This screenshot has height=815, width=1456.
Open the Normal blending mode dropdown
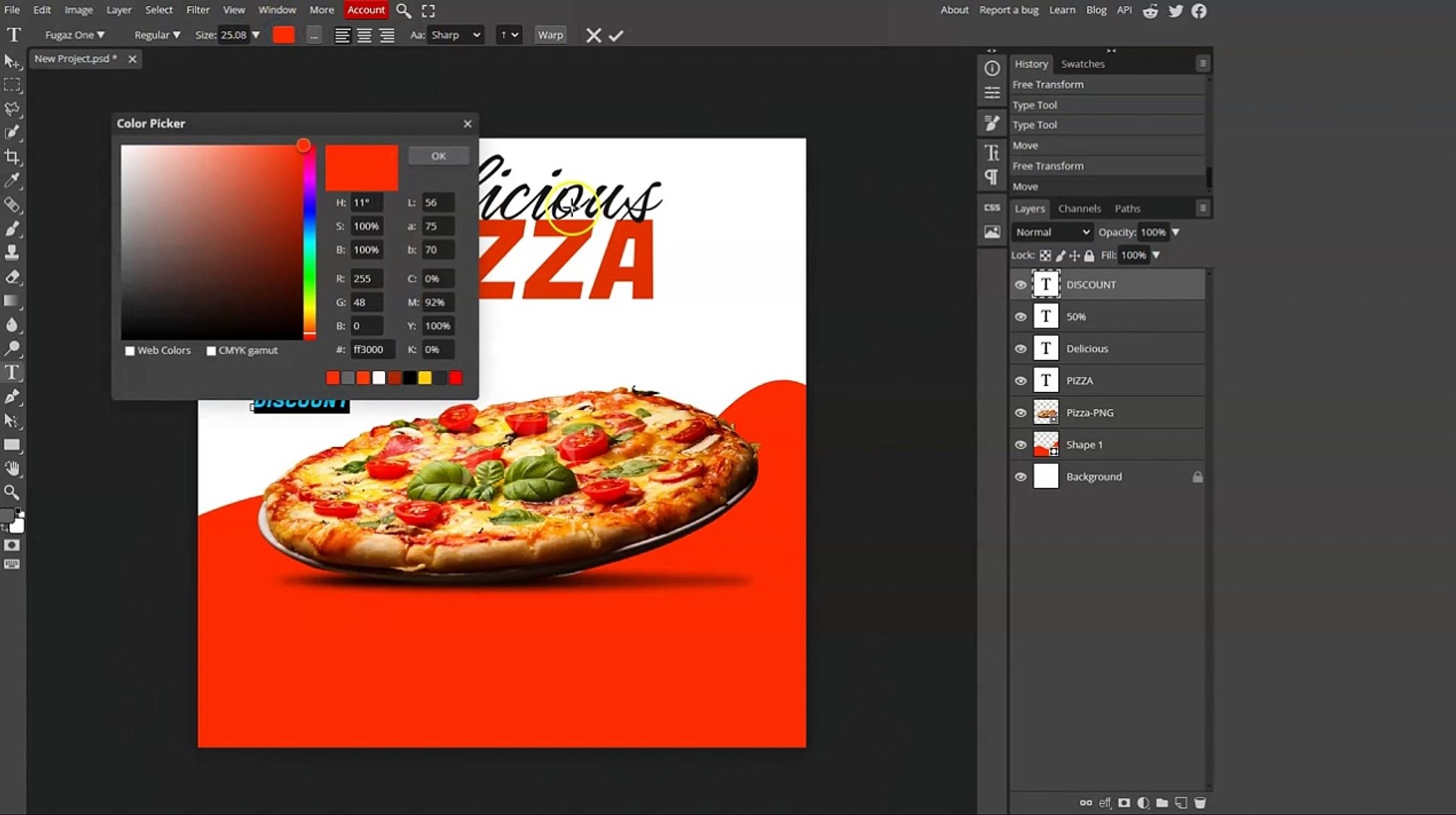(x=1051, y=232)
